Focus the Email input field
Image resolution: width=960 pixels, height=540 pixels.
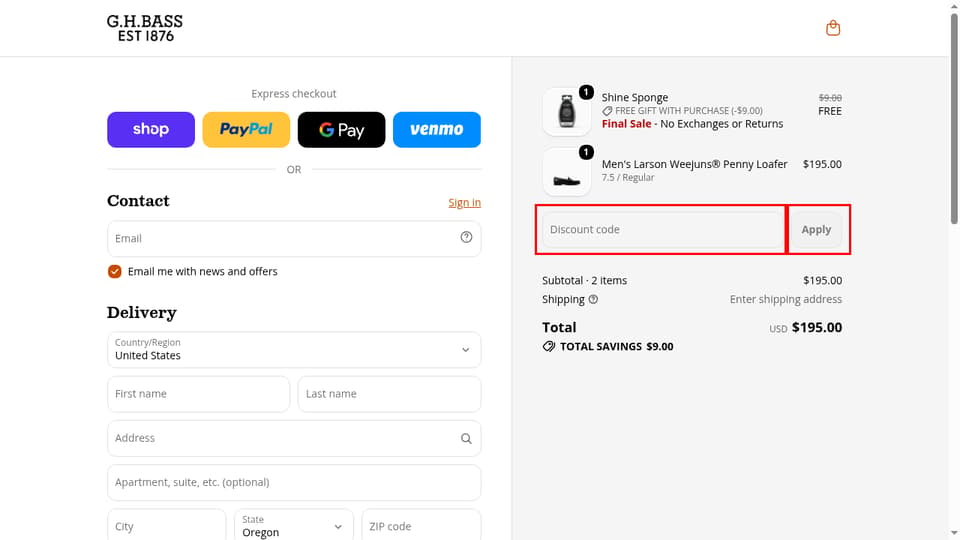[294, 238]
